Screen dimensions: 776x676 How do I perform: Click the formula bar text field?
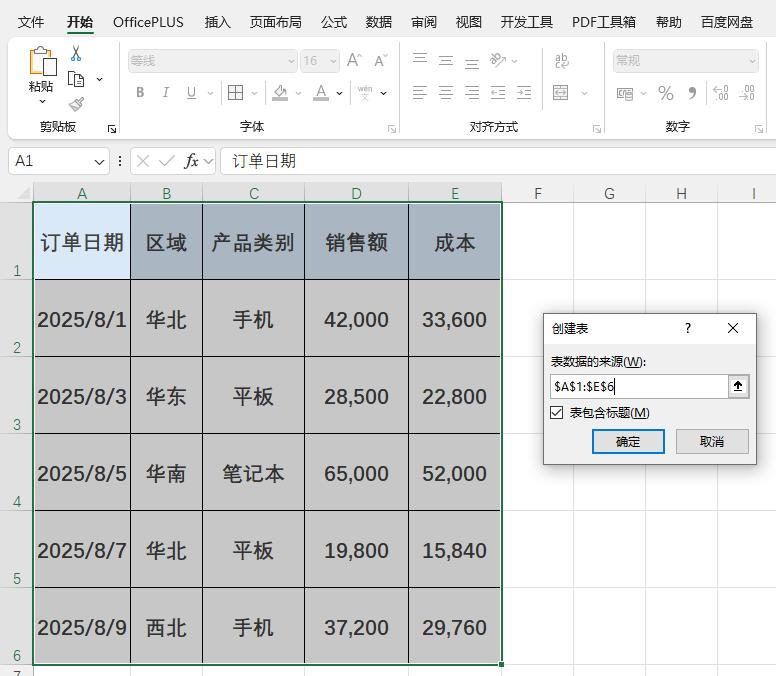(498, 161)
